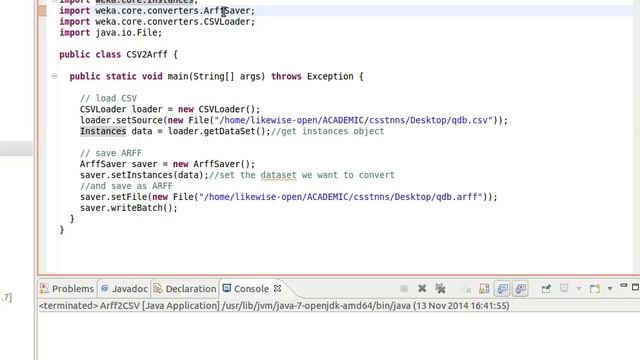Open the Open Console dropdown arrow

[x=610, y=289]
